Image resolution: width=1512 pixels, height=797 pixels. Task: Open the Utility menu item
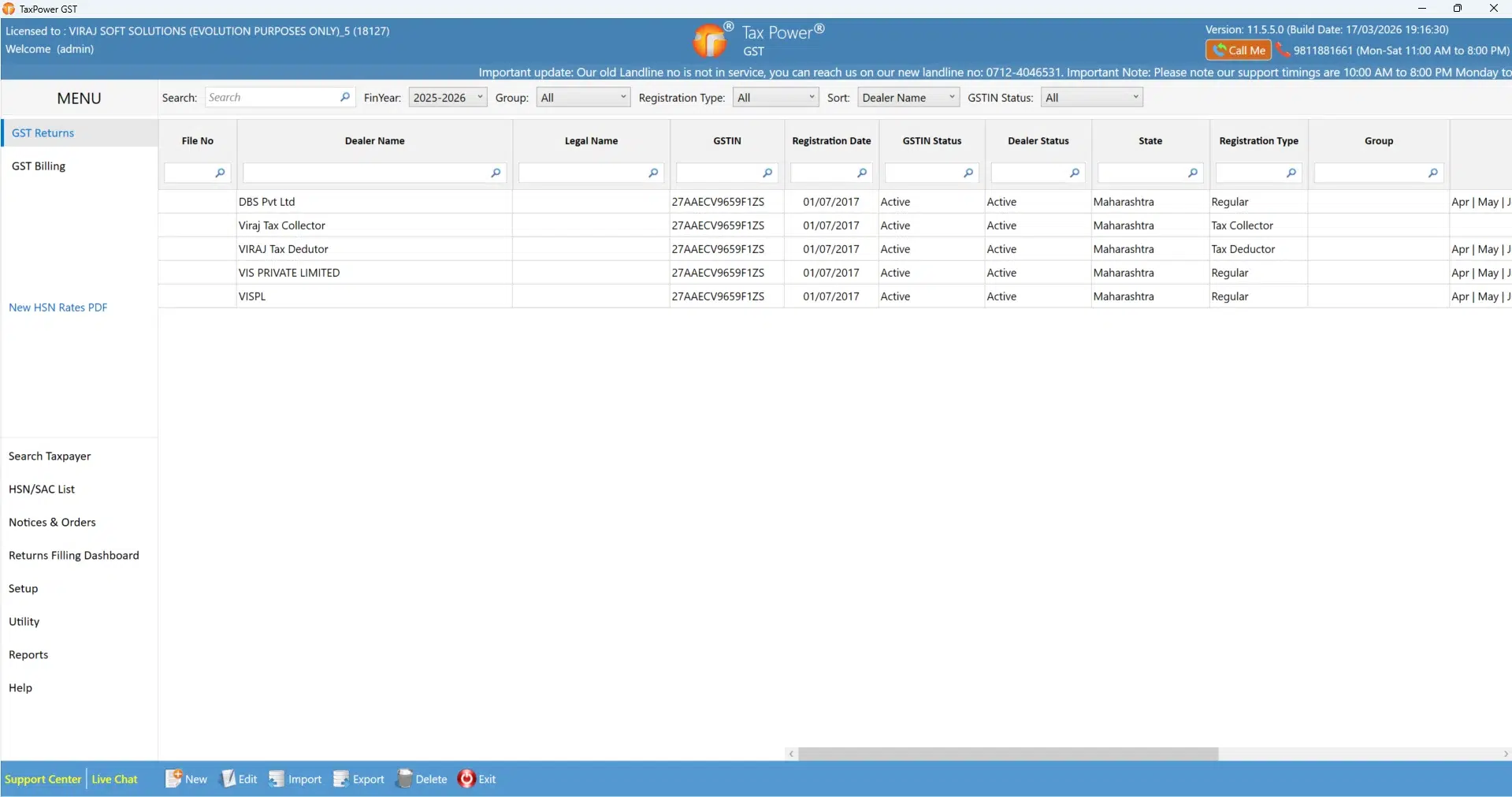(24, 622)
